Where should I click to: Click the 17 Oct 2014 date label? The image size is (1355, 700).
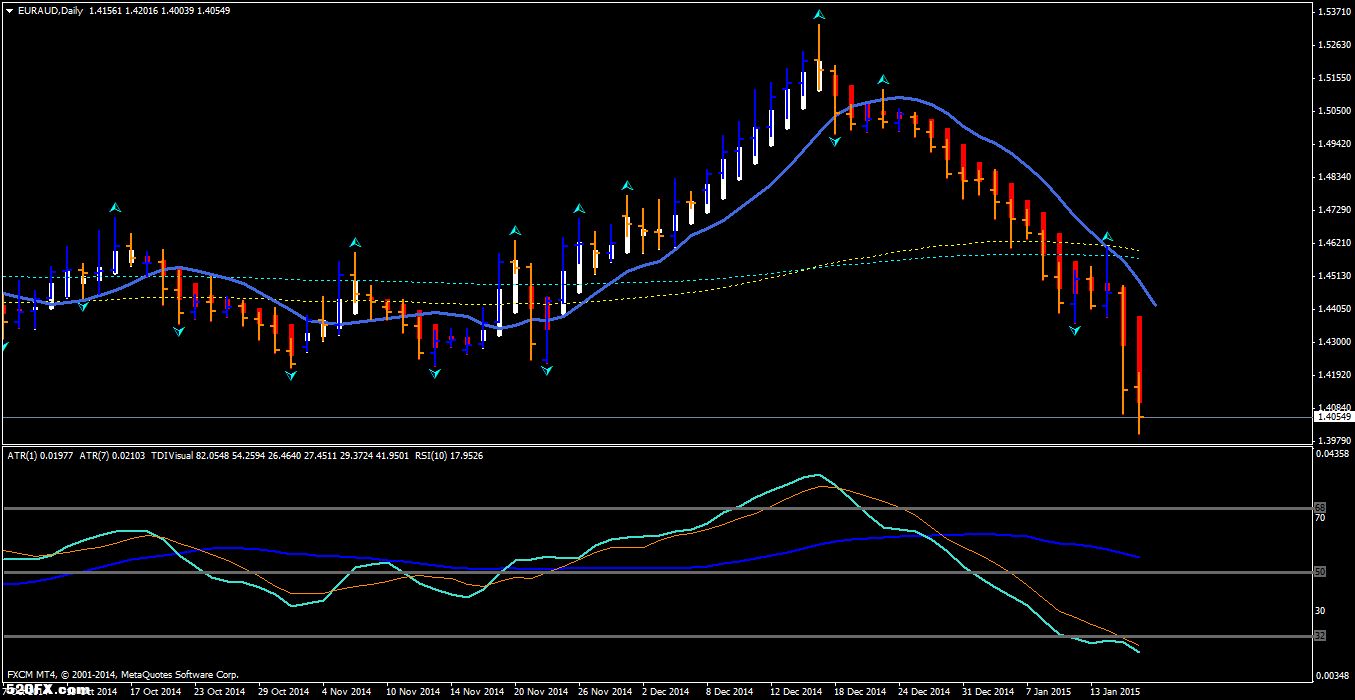(x=157, y=691)
